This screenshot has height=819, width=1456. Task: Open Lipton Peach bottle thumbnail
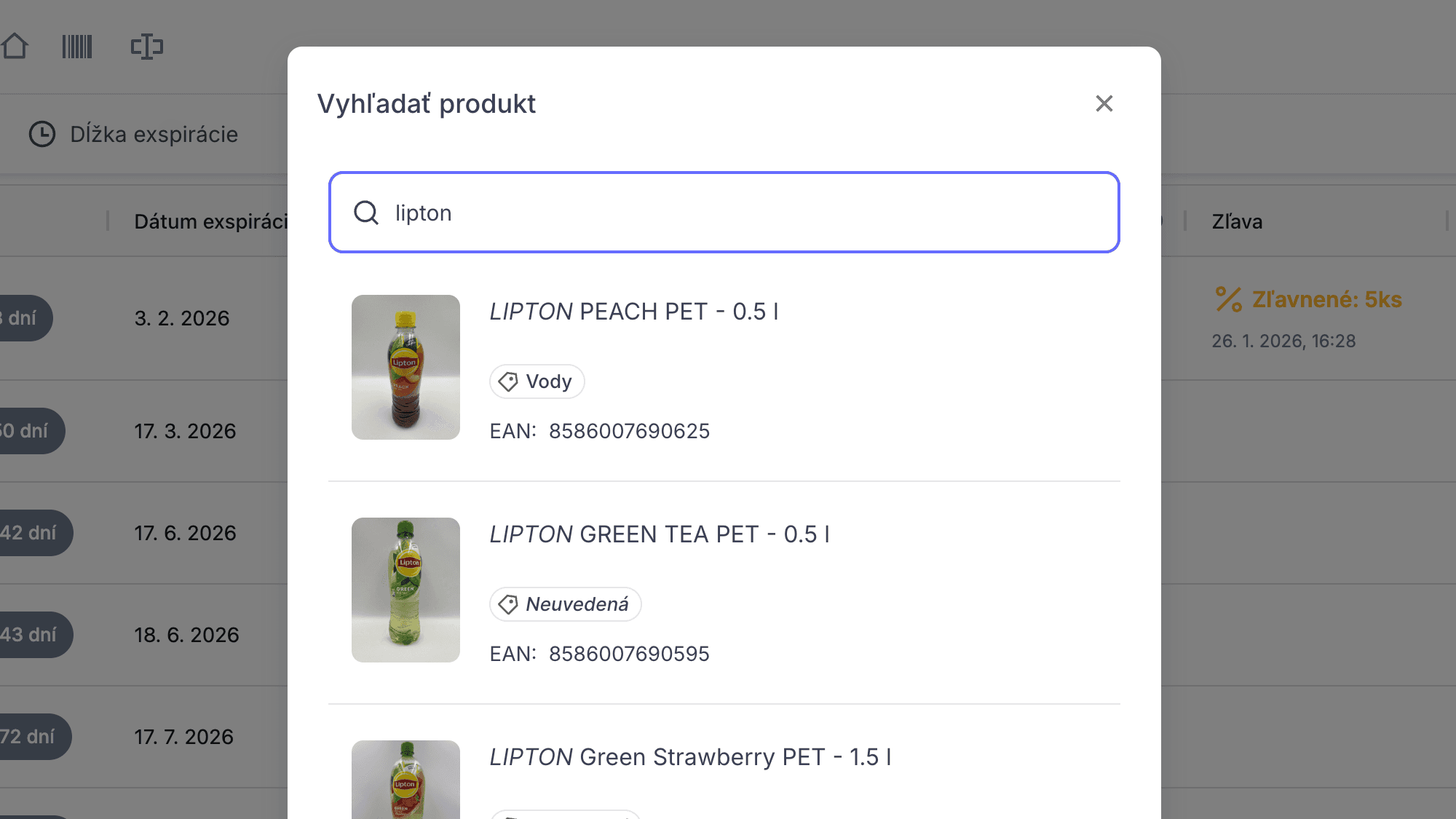coord(405,367)
